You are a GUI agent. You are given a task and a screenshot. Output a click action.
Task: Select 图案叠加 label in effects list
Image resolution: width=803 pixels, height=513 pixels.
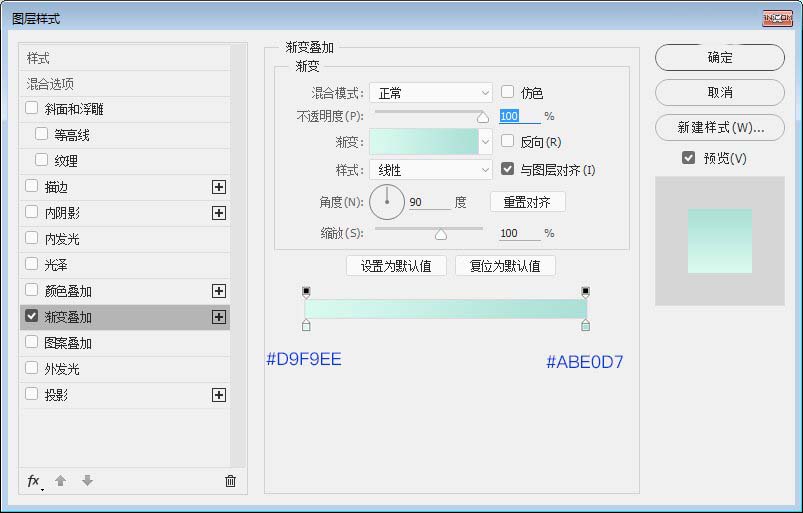point(68,343)
